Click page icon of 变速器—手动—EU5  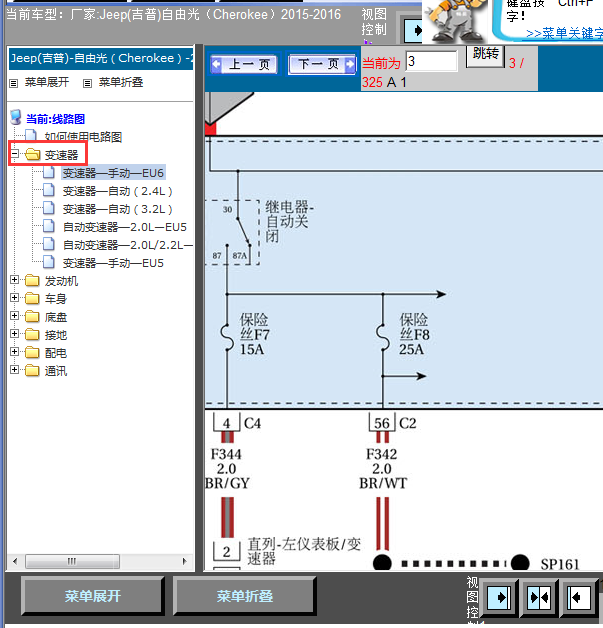49,262
